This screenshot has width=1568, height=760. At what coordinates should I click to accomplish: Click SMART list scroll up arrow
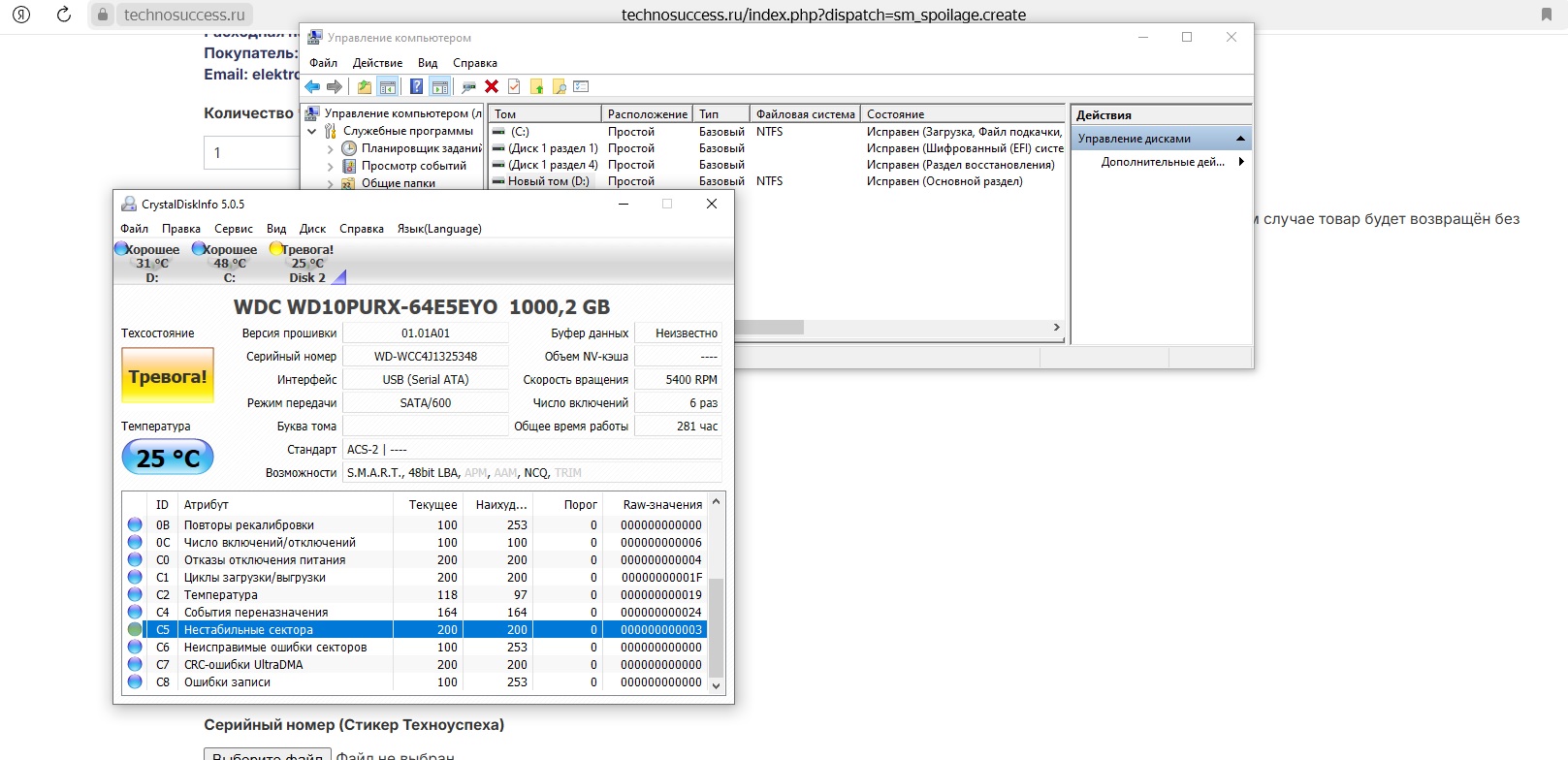(717, 502)
